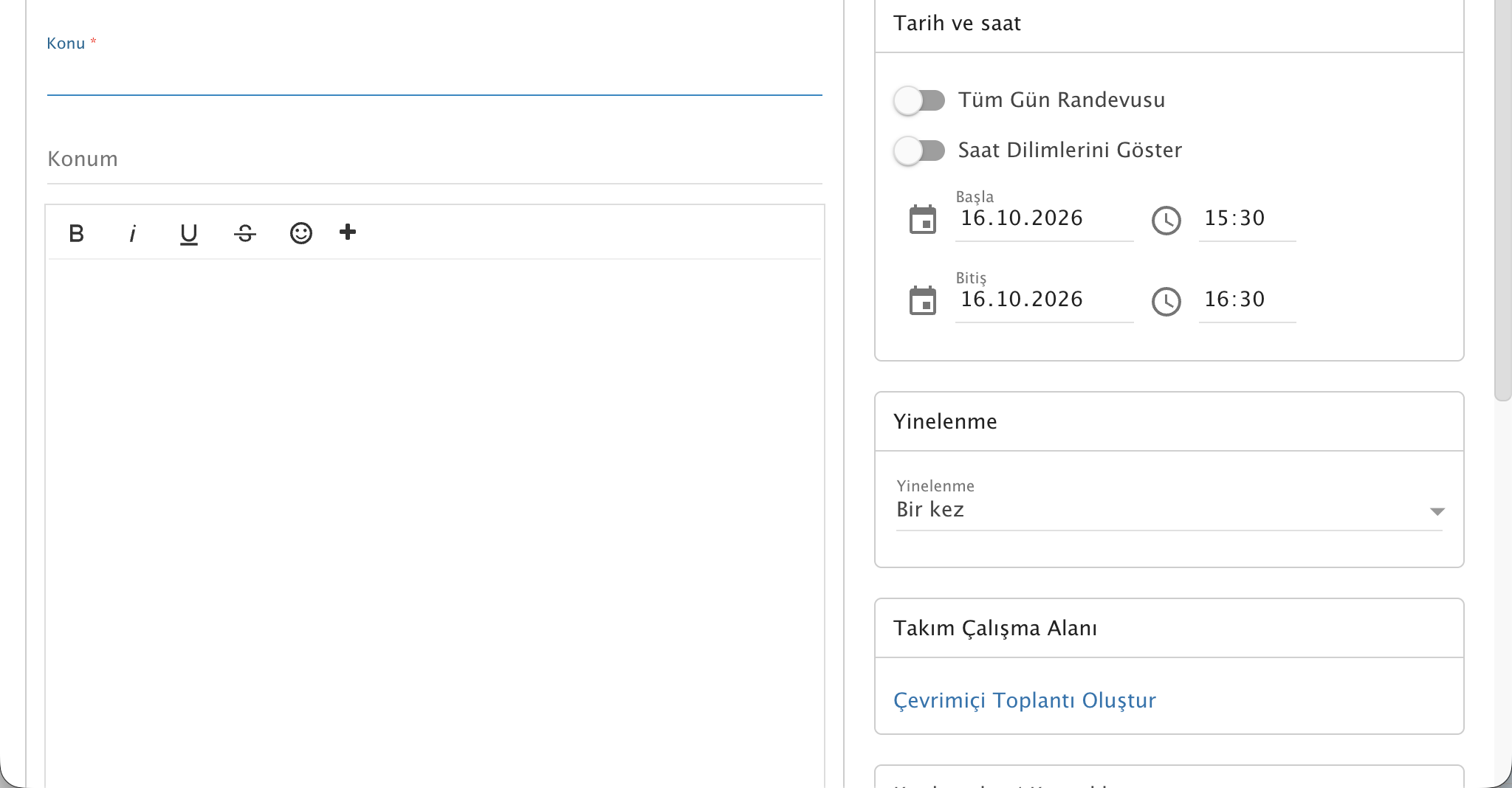Open the clock picker for start time 15:30
Screen dimensions: 1512x788
point(1166,221)
